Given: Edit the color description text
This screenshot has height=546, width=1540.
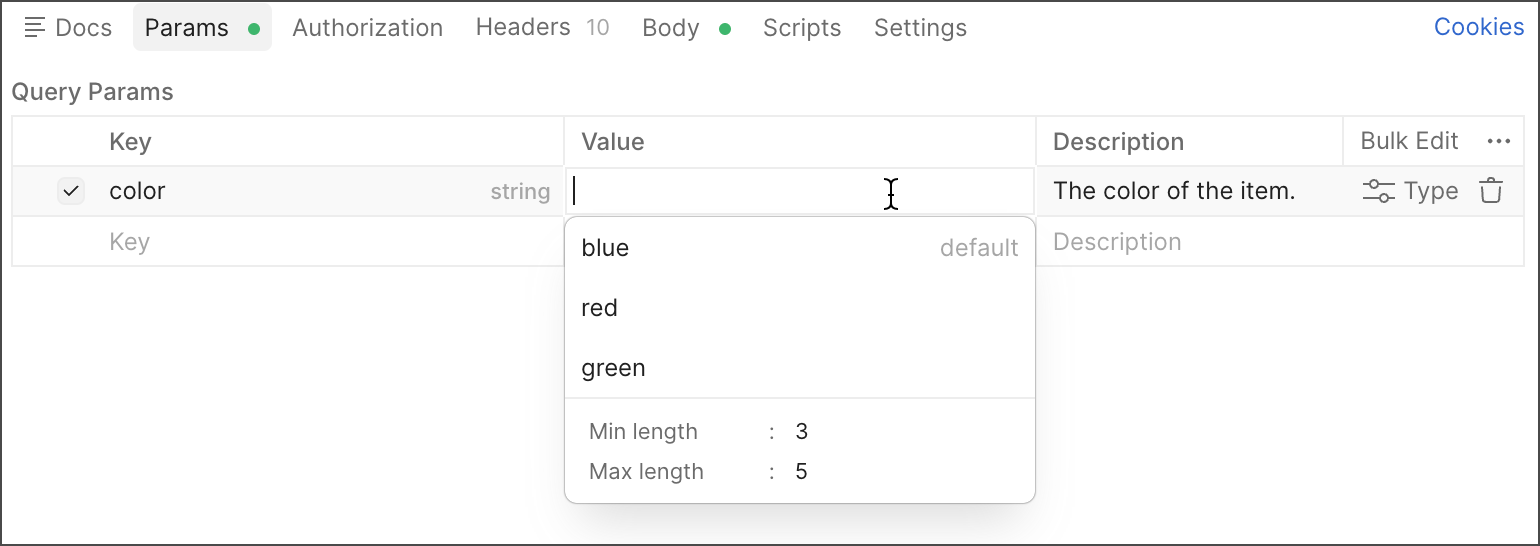Looking at the screenshot, I should pos(1174,191).
